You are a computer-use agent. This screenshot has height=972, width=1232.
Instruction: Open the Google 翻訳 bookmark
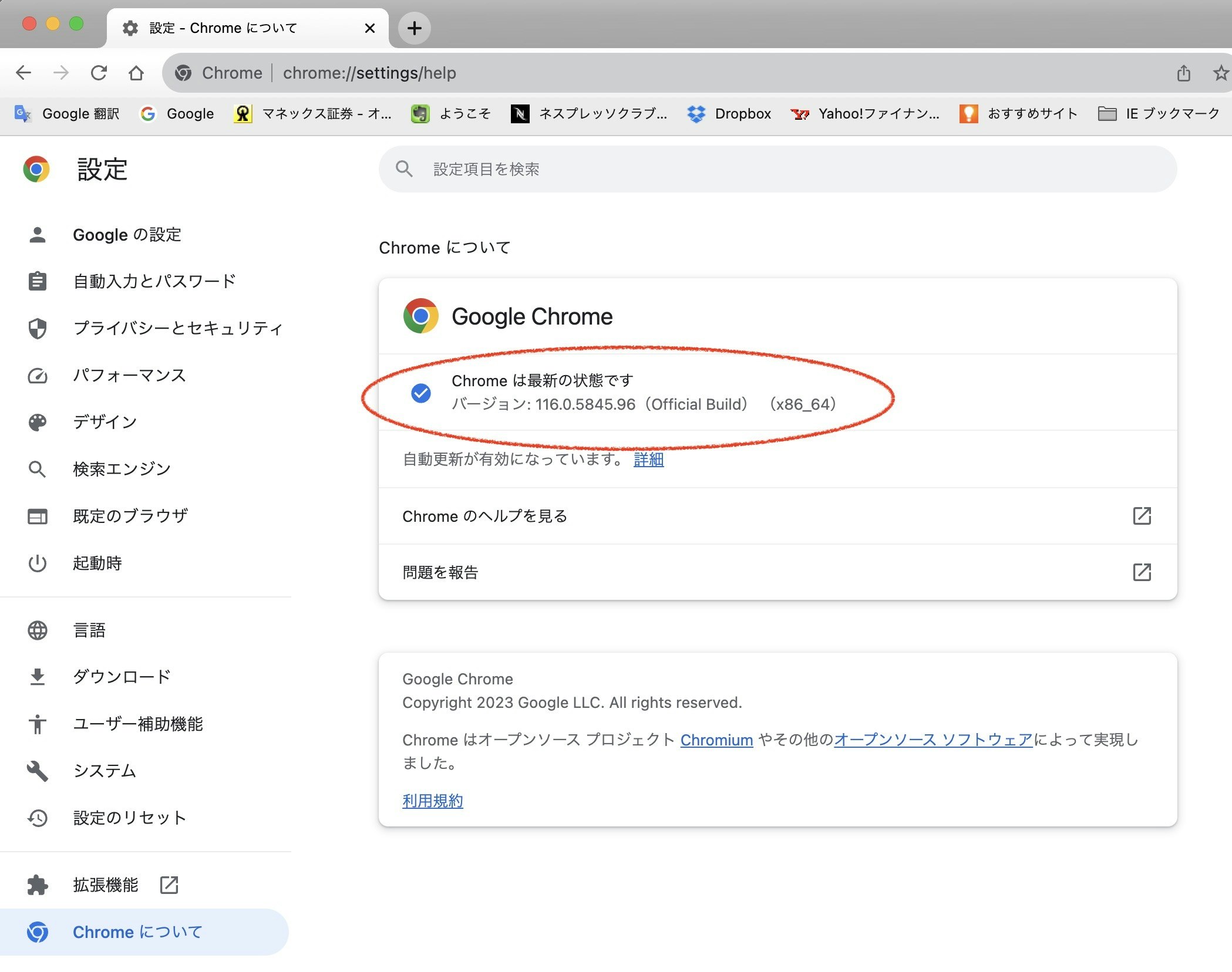(67, 113)
